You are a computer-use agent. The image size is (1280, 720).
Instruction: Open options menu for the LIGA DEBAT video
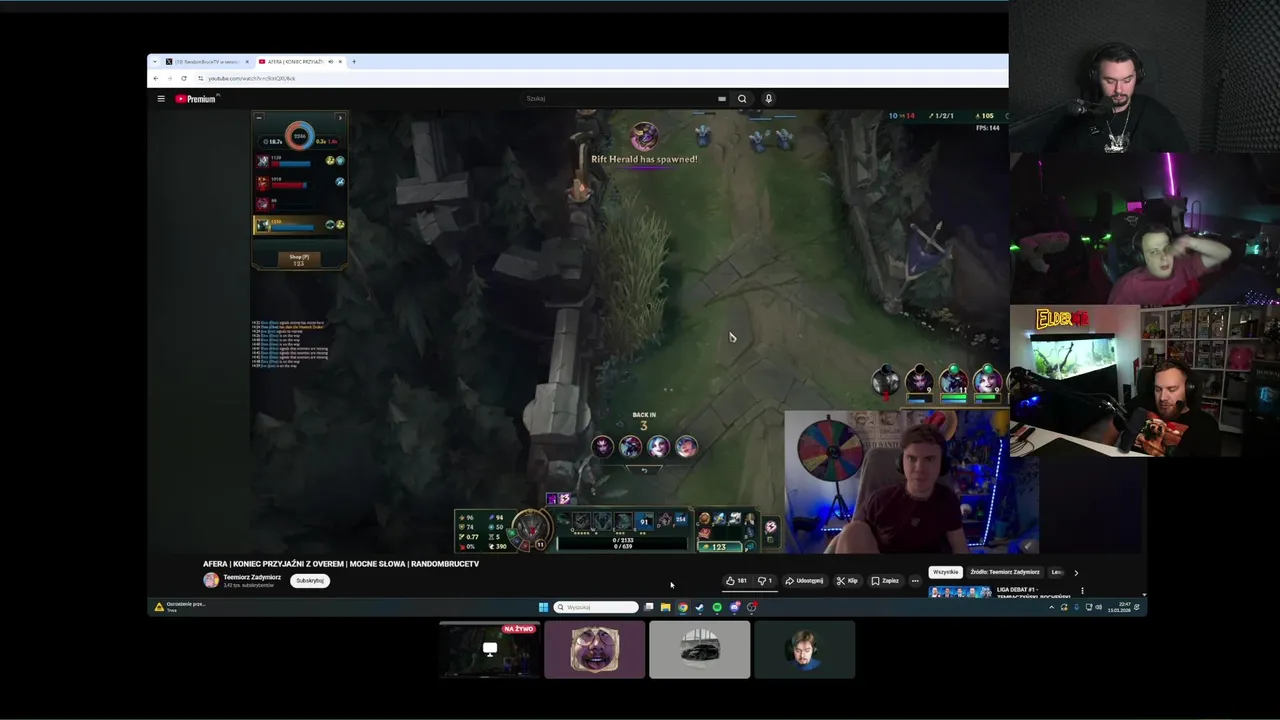(x=1081, y=591)
